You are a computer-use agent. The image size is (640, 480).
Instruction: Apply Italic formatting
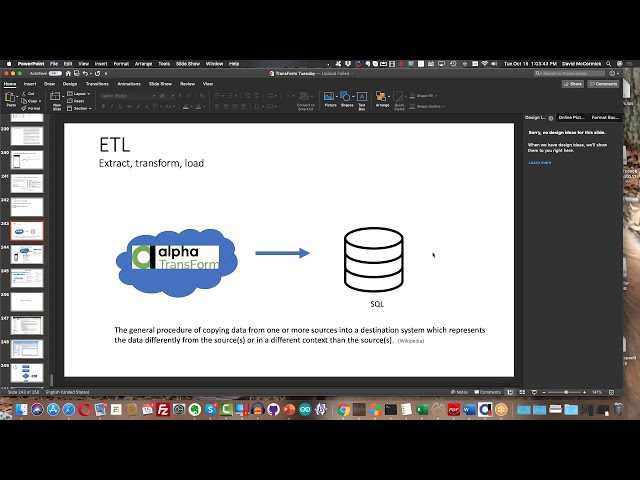[x=112, y=107]
